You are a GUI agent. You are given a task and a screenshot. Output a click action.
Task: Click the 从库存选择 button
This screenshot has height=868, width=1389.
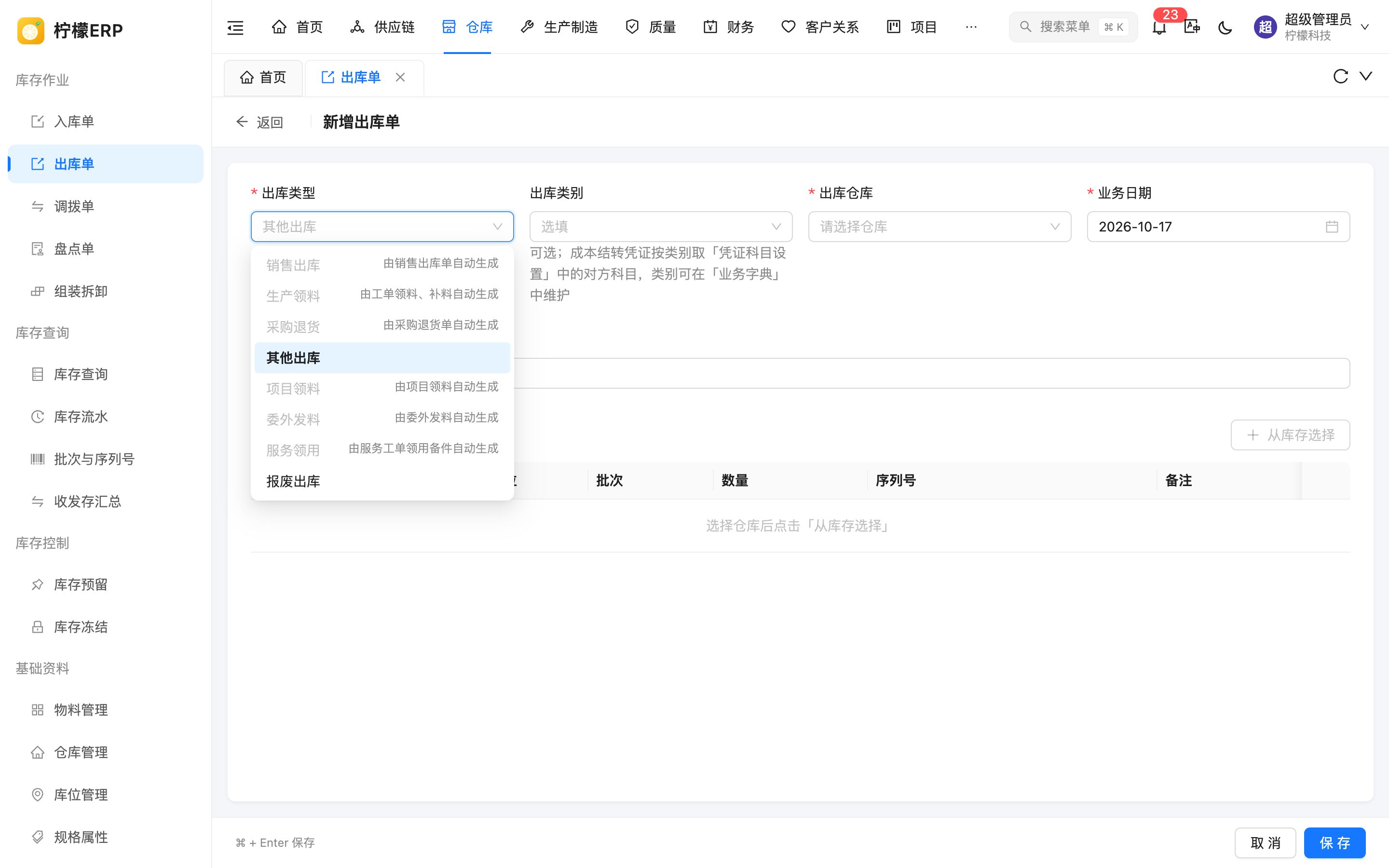(x=1290, y=435)
